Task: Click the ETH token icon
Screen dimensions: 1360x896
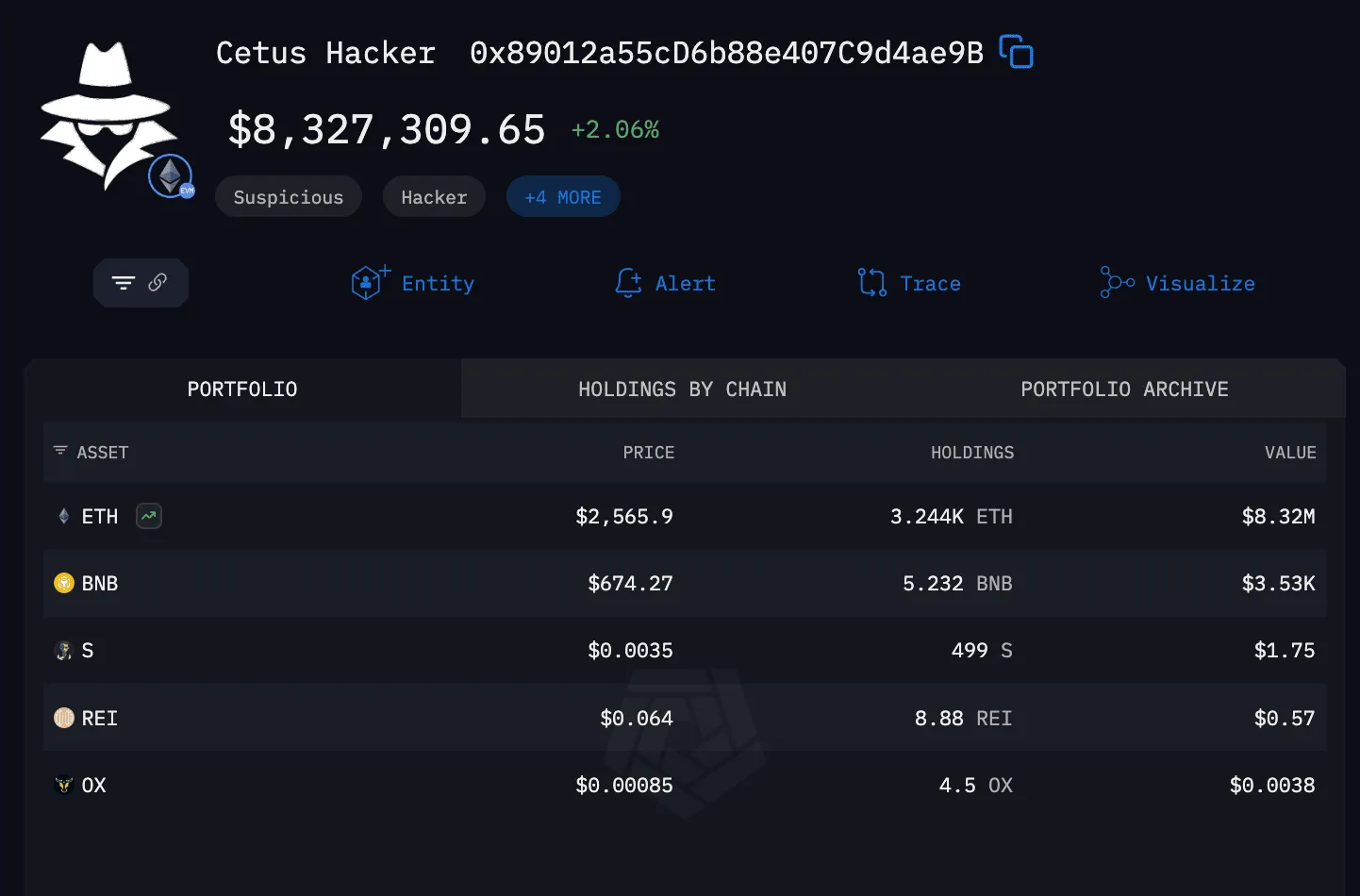Action: pyautogui.click(x=64, y=516)
